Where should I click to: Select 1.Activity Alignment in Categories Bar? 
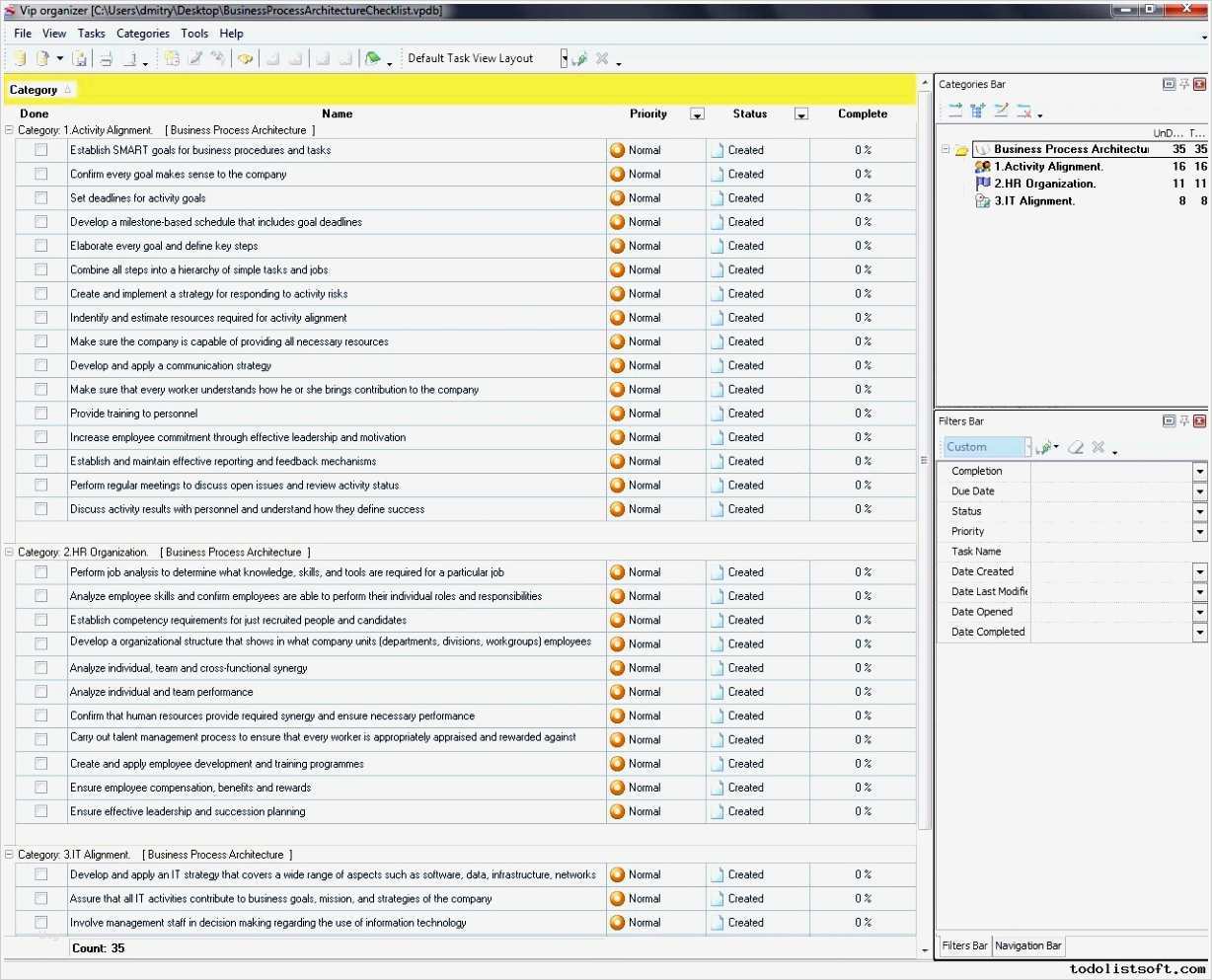coord(1048,167)
